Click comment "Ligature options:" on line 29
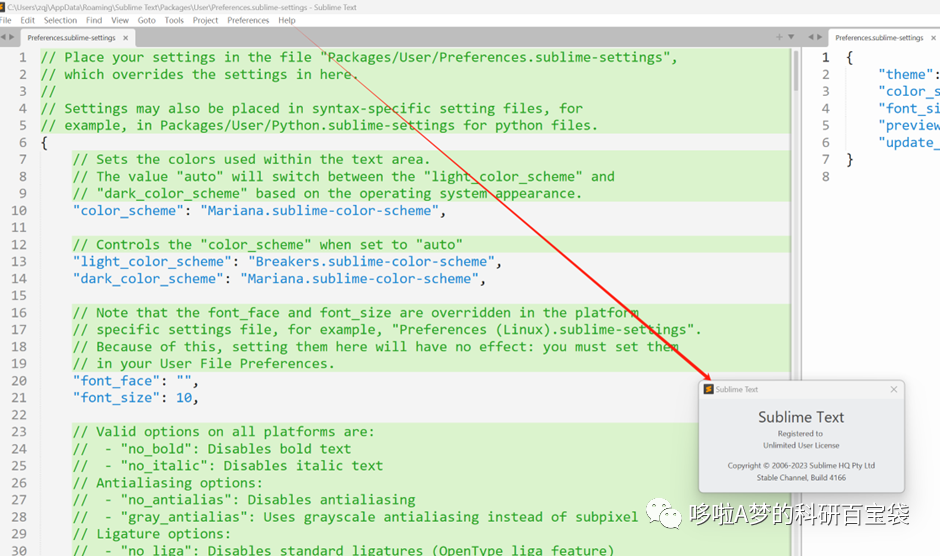 [151, 534]
